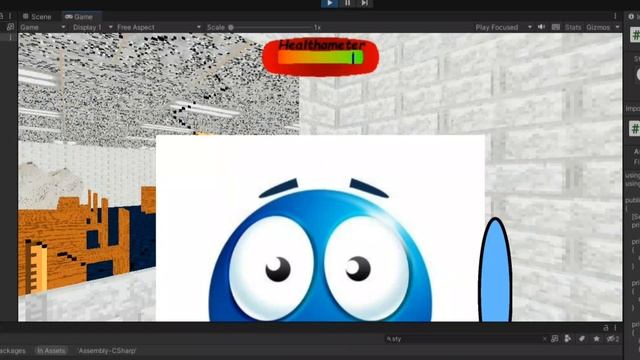Open the Project panel three-dot menu
This screenshot has height=360, width=640.
tap(615, 328)
